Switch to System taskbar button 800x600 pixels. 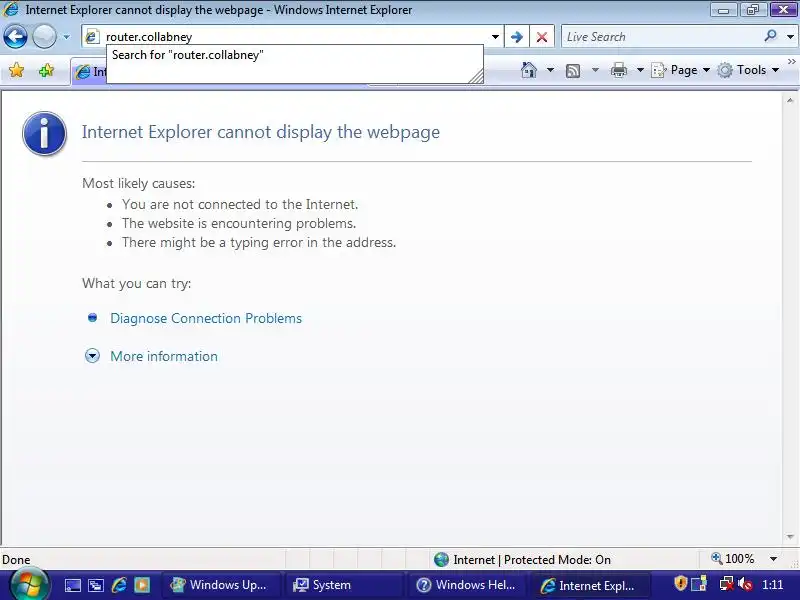coord(344,585)
